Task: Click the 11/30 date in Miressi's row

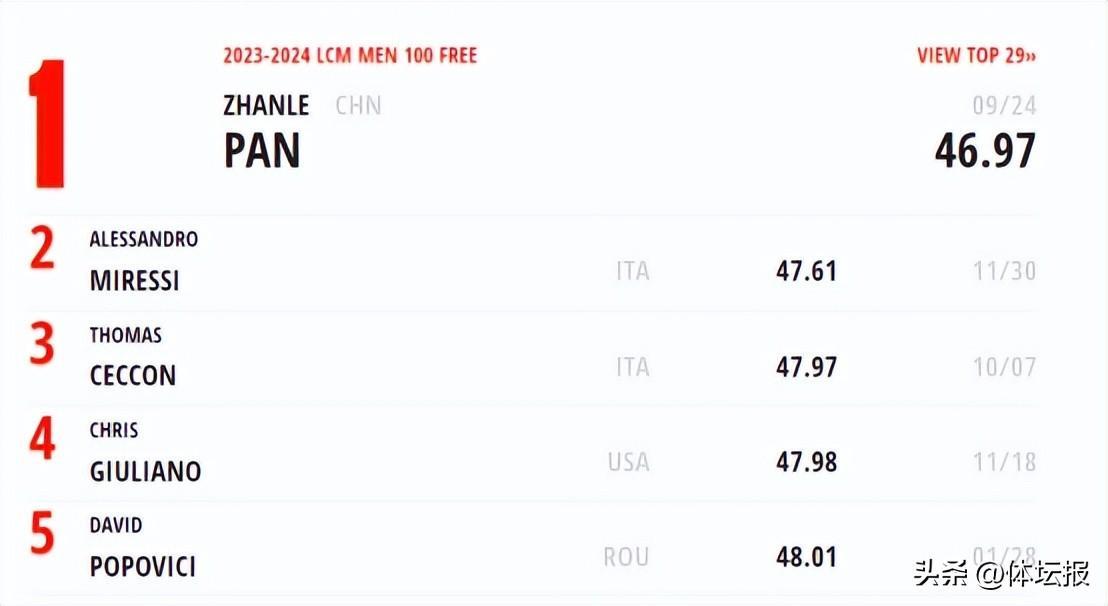Action: (1004, 271)
